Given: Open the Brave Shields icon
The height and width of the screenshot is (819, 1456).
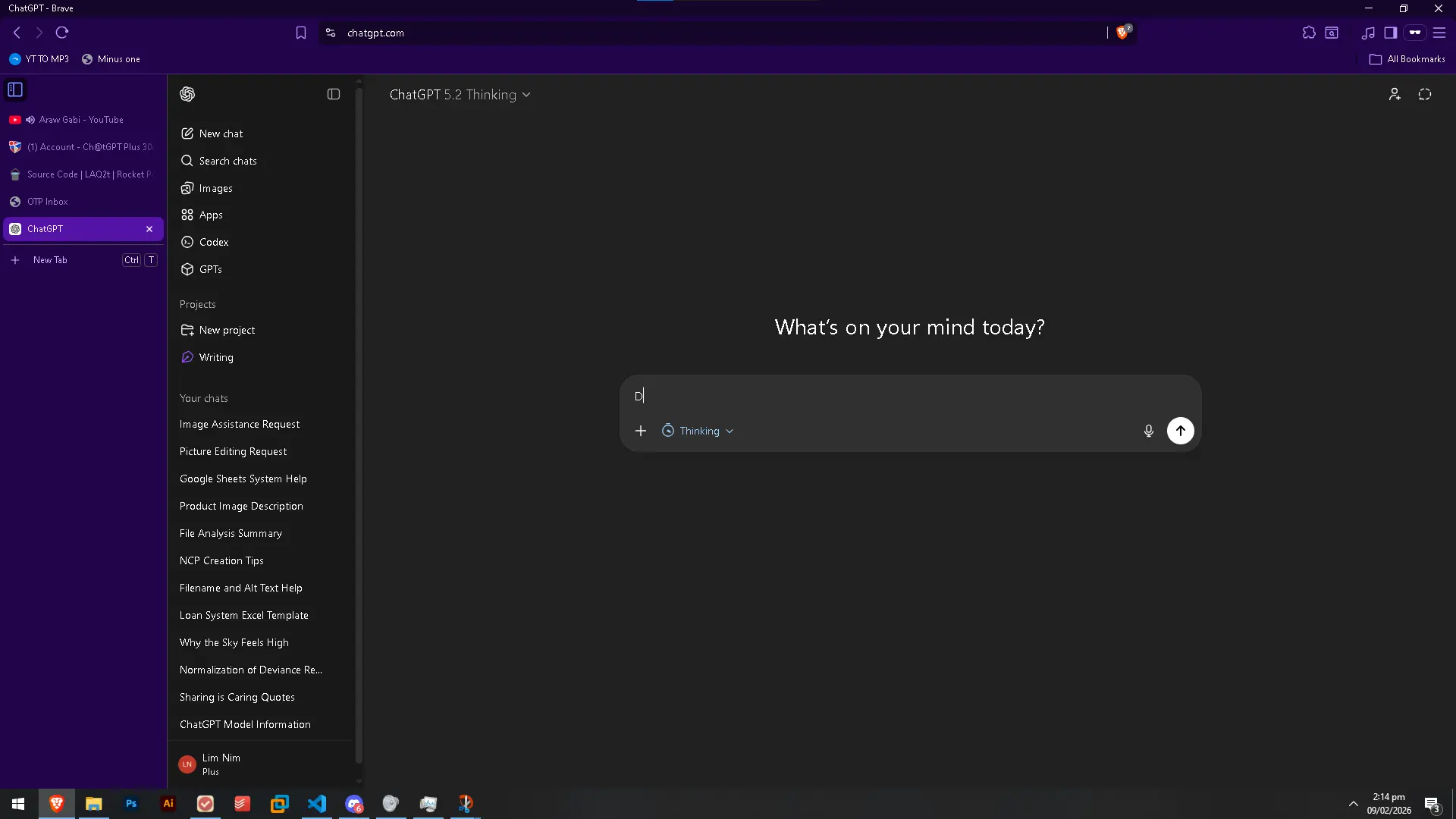Looking at the screenshot, I should tap(1123, 33).
